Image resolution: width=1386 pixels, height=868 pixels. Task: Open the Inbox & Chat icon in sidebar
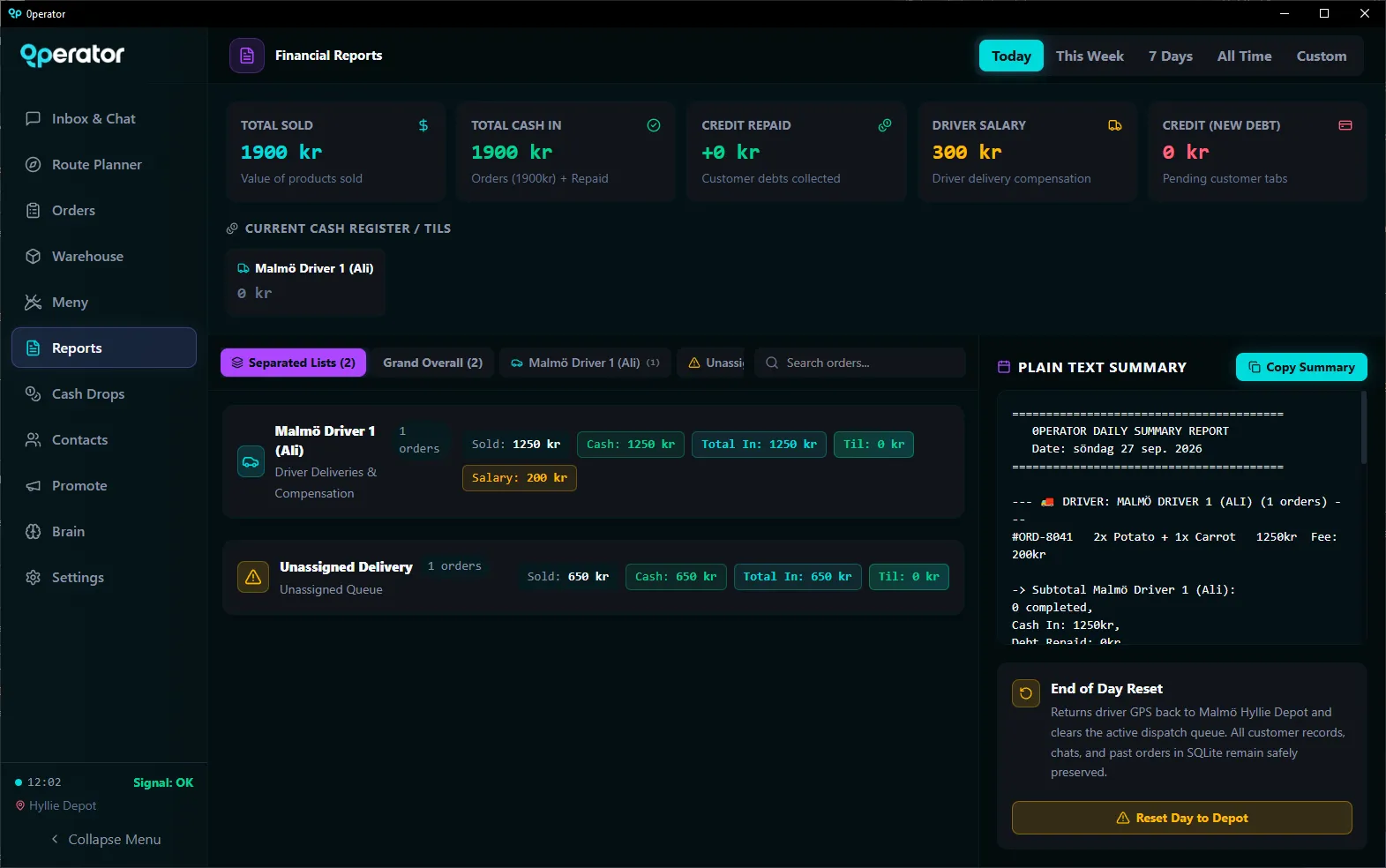pos(34,118)
